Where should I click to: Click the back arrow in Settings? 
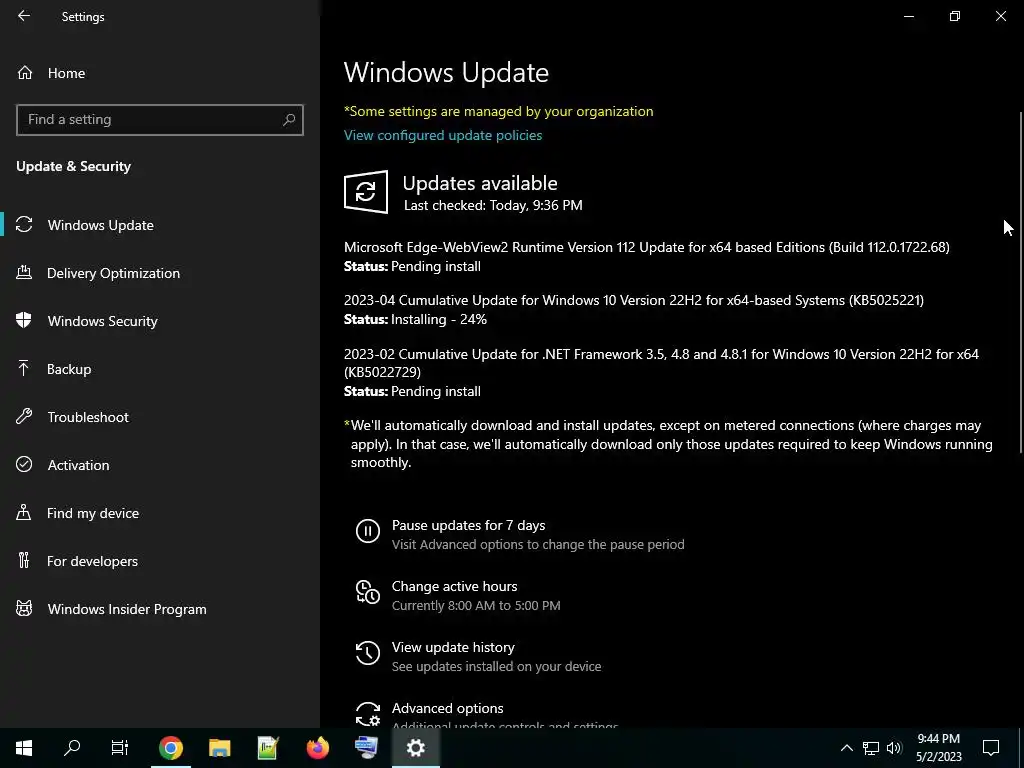click(24, 16)
